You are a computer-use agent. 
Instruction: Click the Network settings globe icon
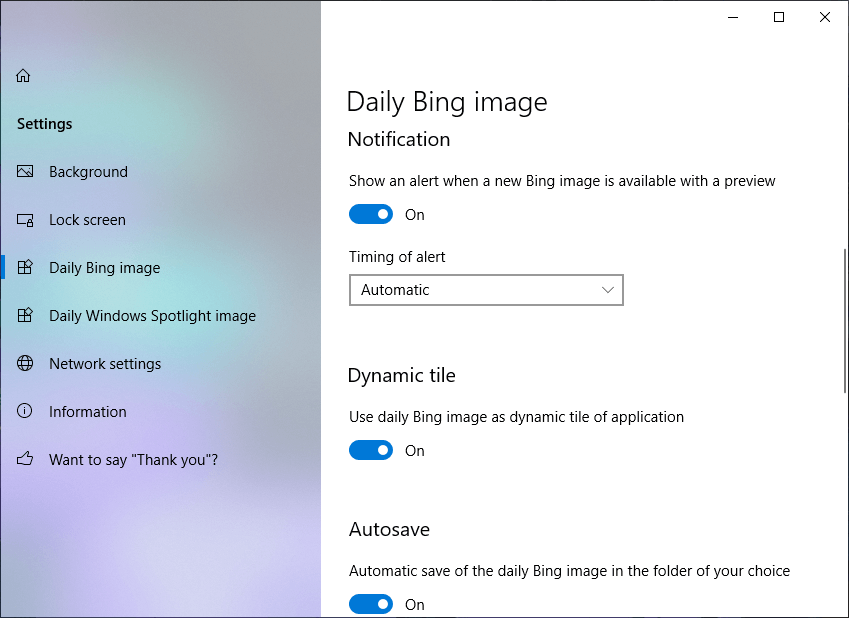[x=25, y=363]
